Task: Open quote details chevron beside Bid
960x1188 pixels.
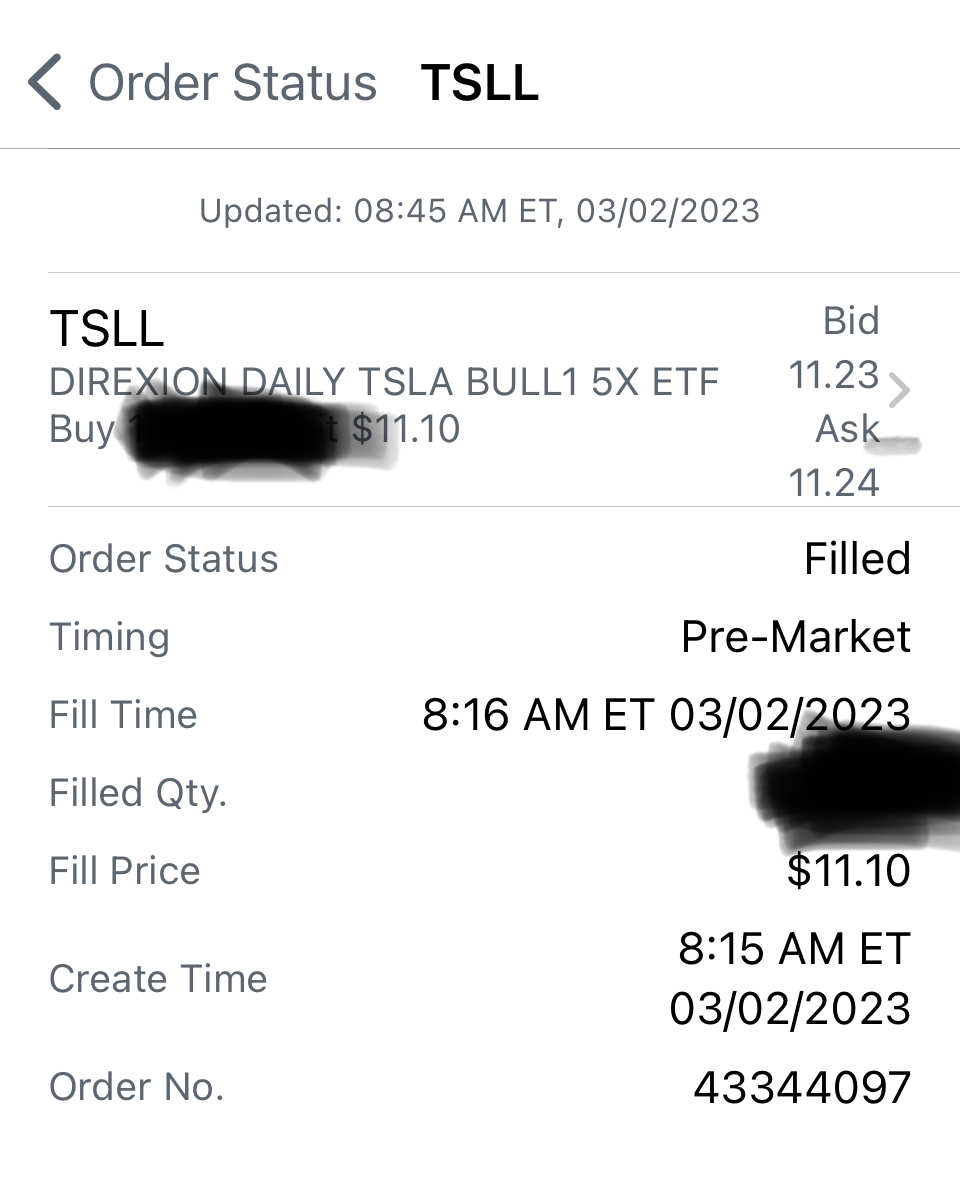Action: point(899,391)
